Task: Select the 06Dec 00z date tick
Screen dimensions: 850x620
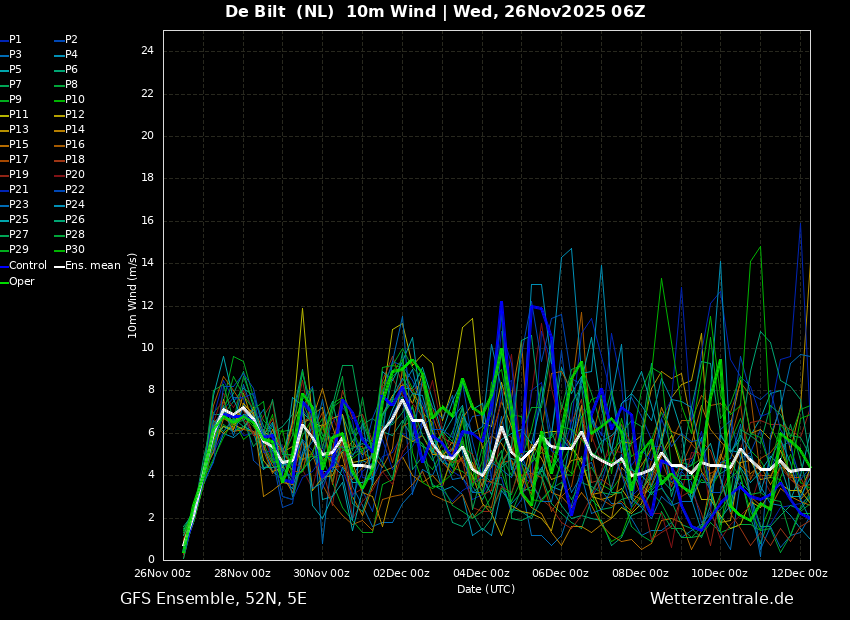Action: pos(561,573)
